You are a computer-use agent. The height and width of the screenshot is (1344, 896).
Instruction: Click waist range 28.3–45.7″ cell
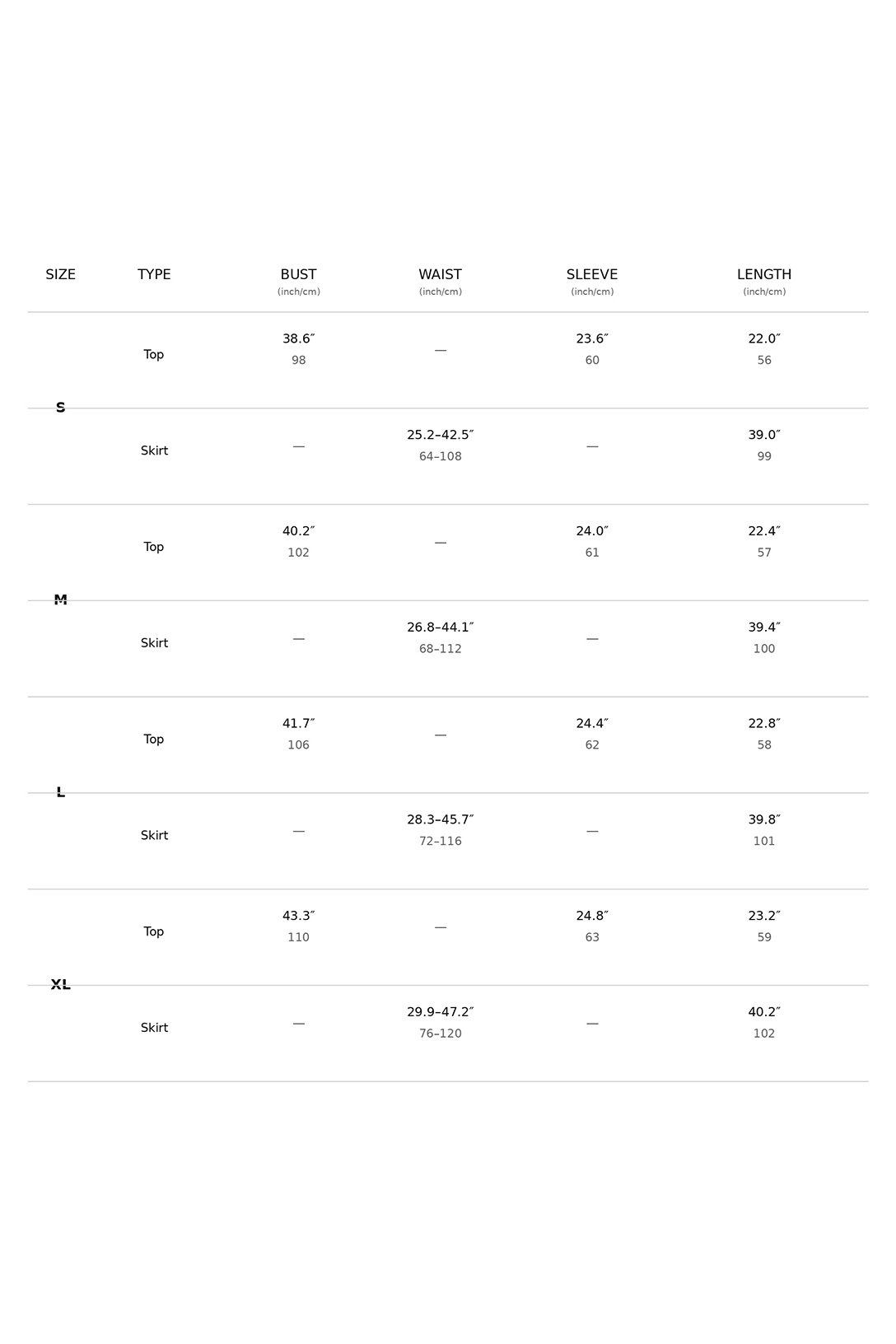[x=440, y=830]
